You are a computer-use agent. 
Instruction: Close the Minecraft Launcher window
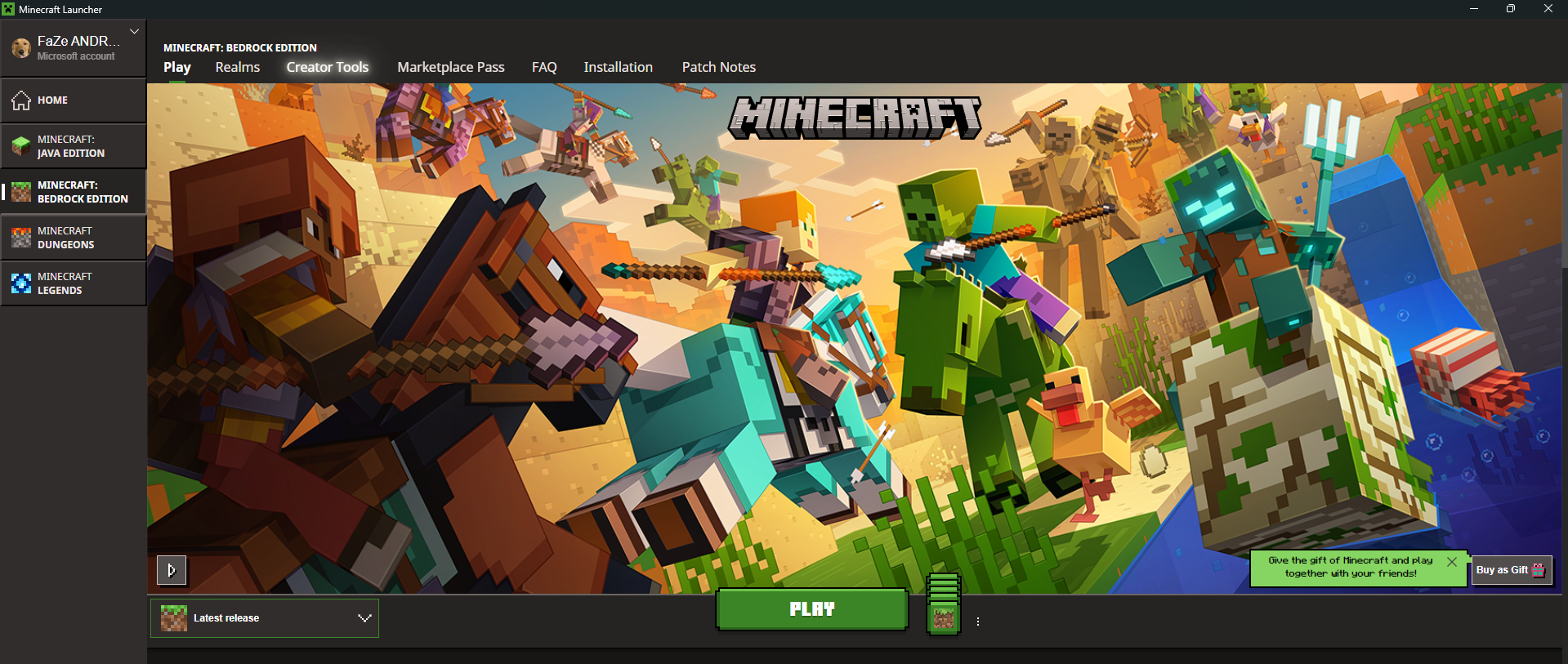1548,9
